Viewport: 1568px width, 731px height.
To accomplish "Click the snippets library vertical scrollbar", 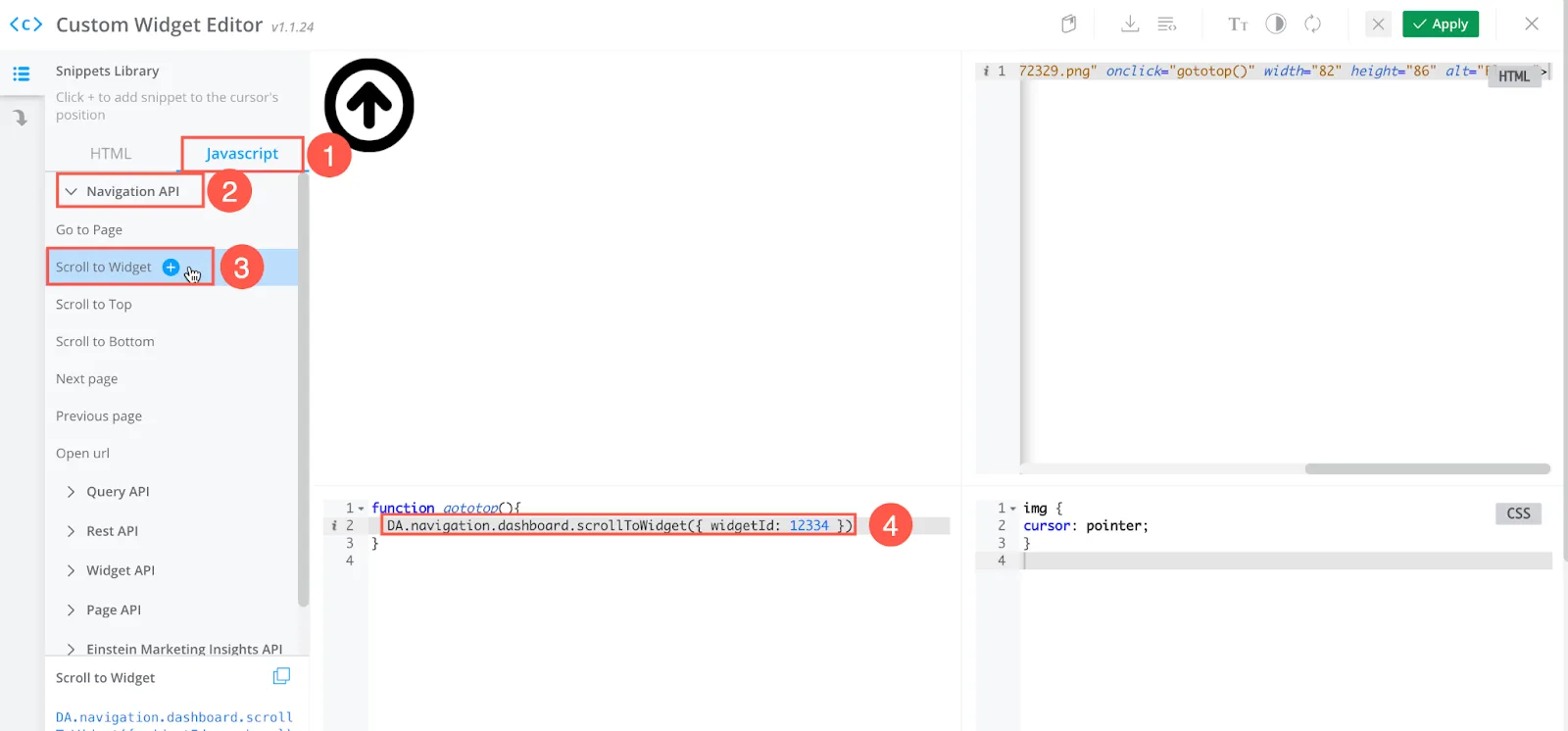I will [303, 392].
